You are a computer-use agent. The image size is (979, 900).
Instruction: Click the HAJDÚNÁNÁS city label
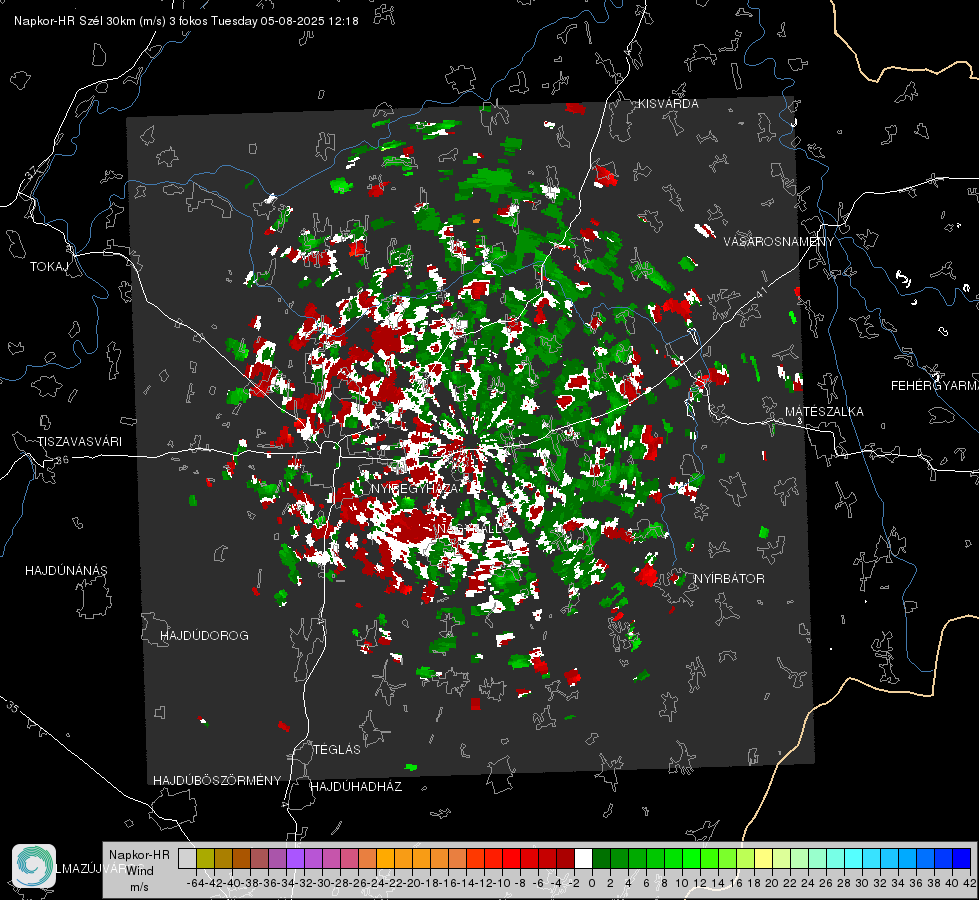pyautogui.click(x=66, y=571)
